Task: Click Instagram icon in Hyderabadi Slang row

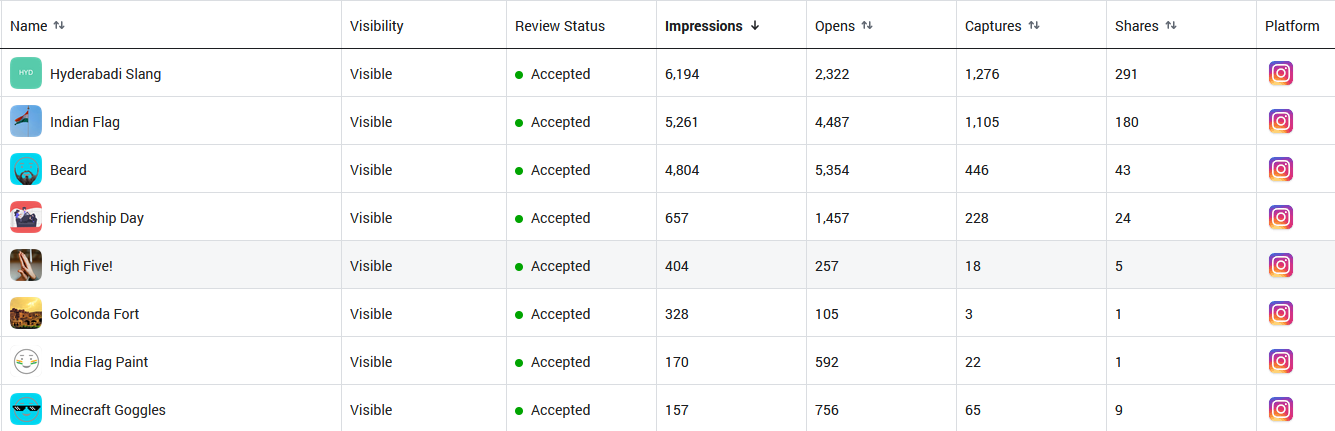Action: [1281, 73]
